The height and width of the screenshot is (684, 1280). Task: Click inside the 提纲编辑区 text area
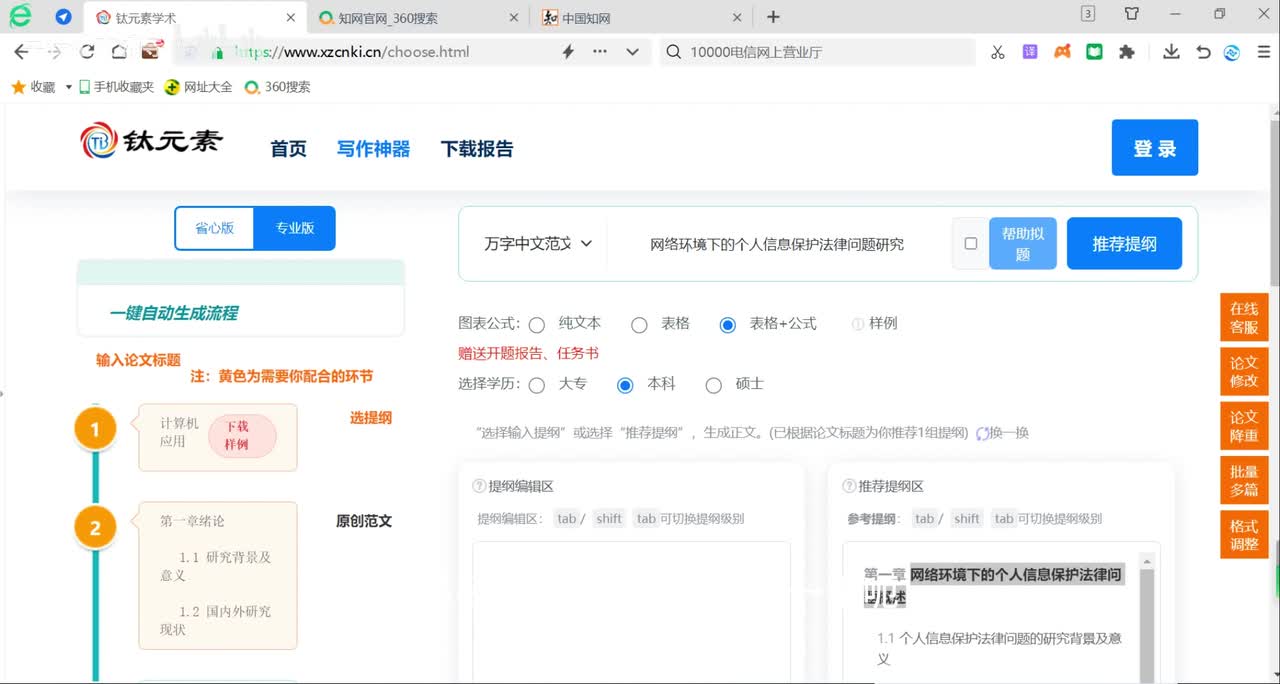click(631, 610)
